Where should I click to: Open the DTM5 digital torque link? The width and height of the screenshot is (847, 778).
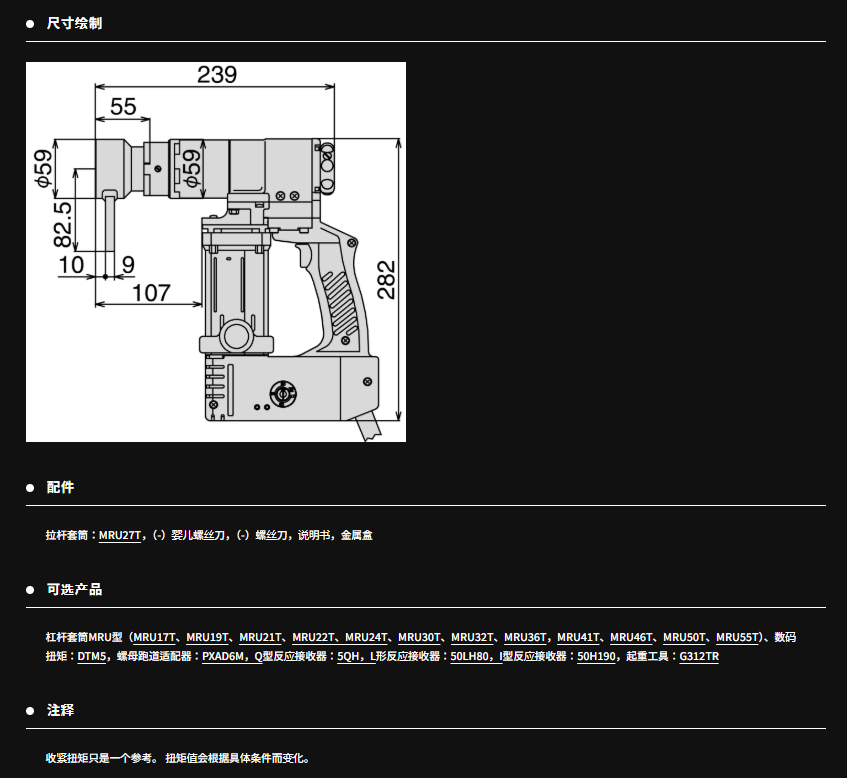coord(92,657)
